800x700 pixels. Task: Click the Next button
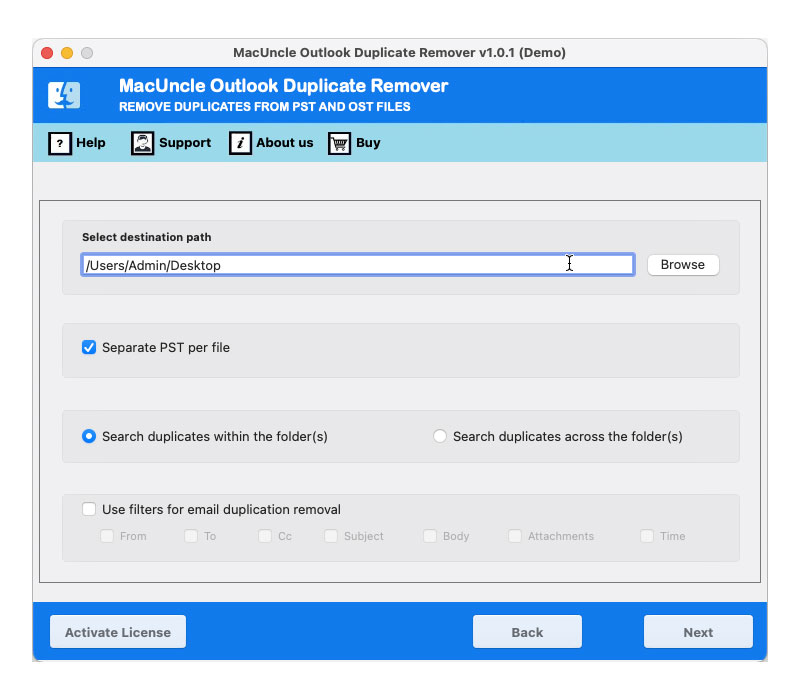click(698, 632)
